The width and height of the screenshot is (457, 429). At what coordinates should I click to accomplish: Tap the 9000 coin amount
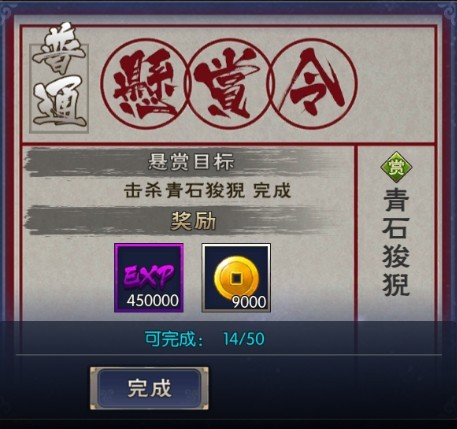click(x=249, y=302)
